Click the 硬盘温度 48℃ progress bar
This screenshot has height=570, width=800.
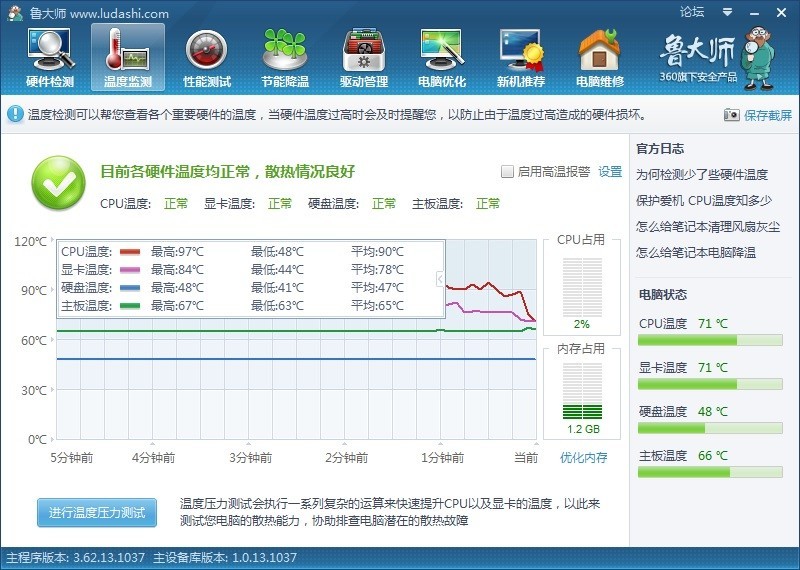click(710, 428)
